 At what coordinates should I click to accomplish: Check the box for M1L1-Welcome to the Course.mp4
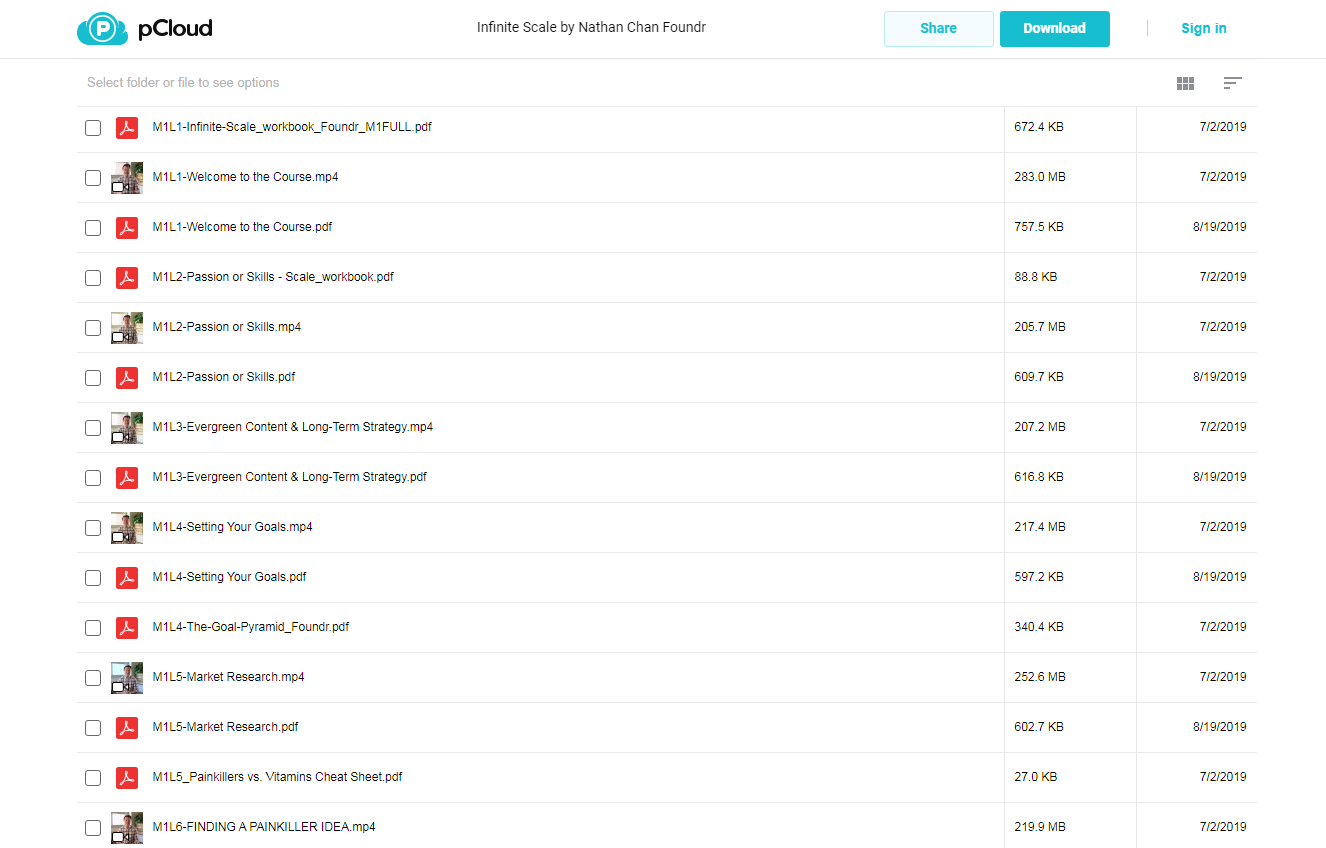(93, 178)
